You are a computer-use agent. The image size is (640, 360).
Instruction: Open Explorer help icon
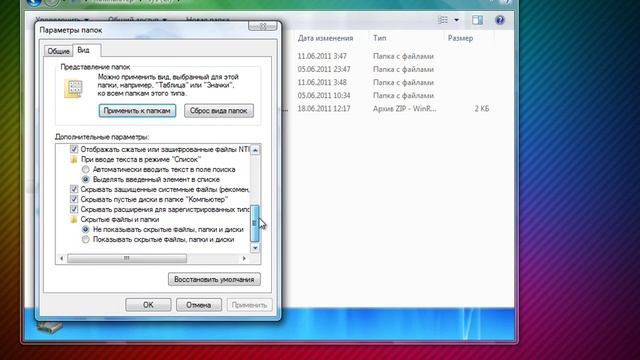(x=500, y=20)
